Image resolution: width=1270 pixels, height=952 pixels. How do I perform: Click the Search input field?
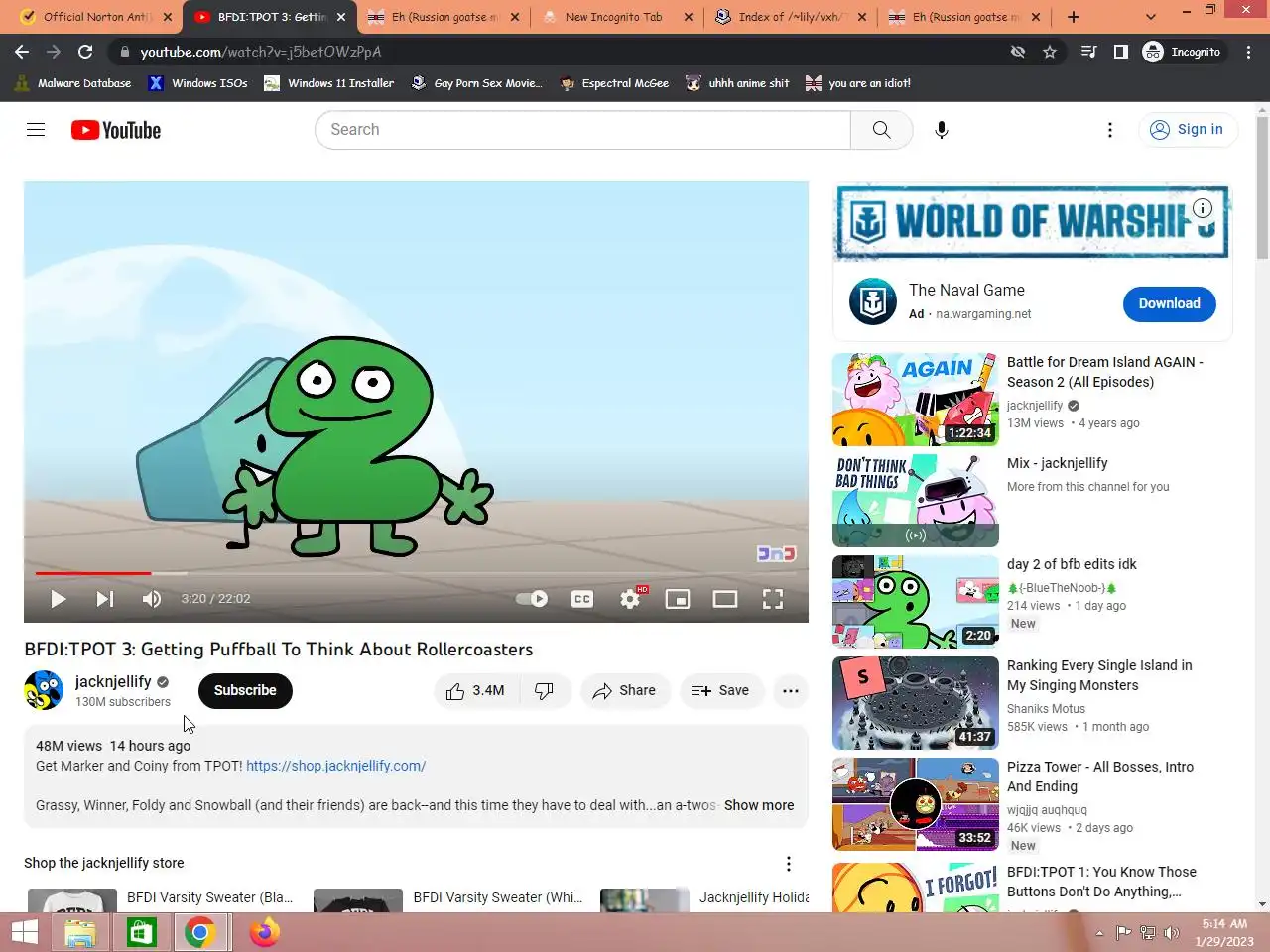582,130
